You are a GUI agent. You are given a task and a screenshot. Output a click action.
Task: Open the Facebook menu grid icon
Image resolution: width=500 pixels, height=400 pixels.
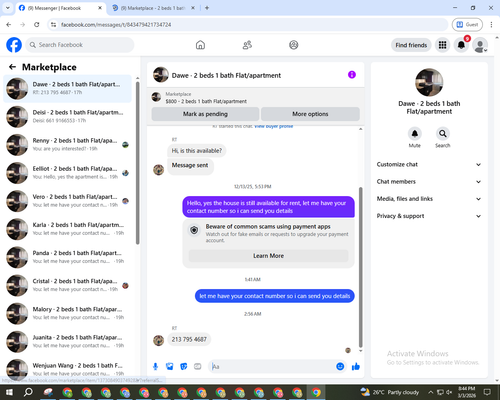442,45
